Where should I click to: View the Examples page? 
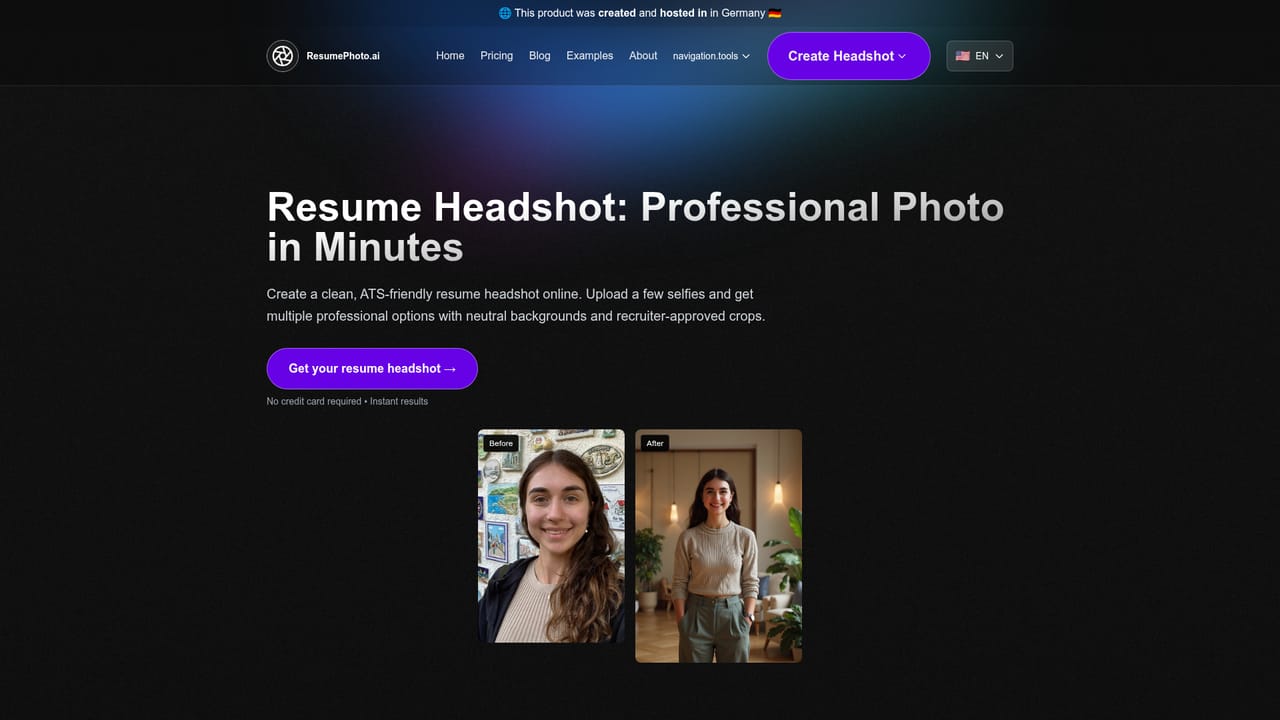pos(590,56)
